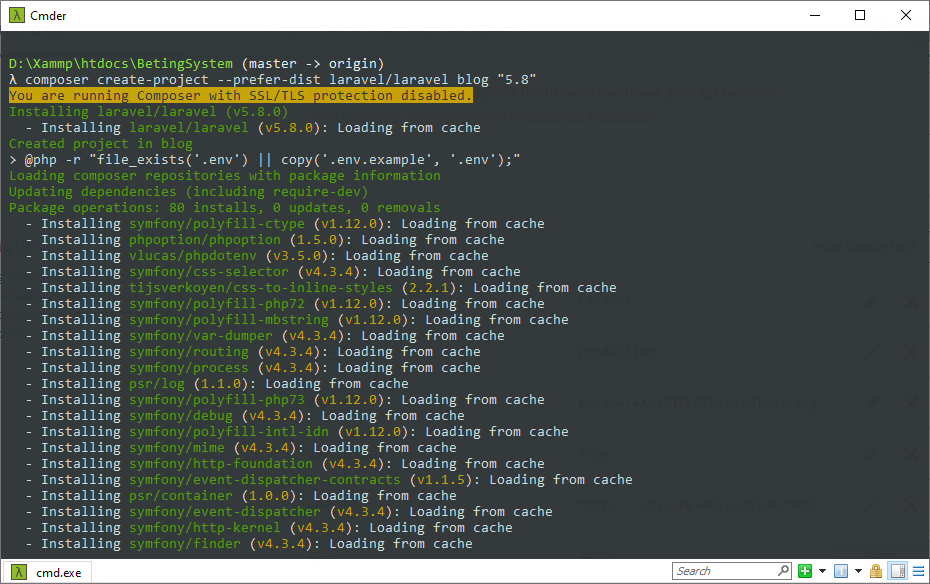Click psr/container package name
The image size is (930, 584).
tap(181, 496)
